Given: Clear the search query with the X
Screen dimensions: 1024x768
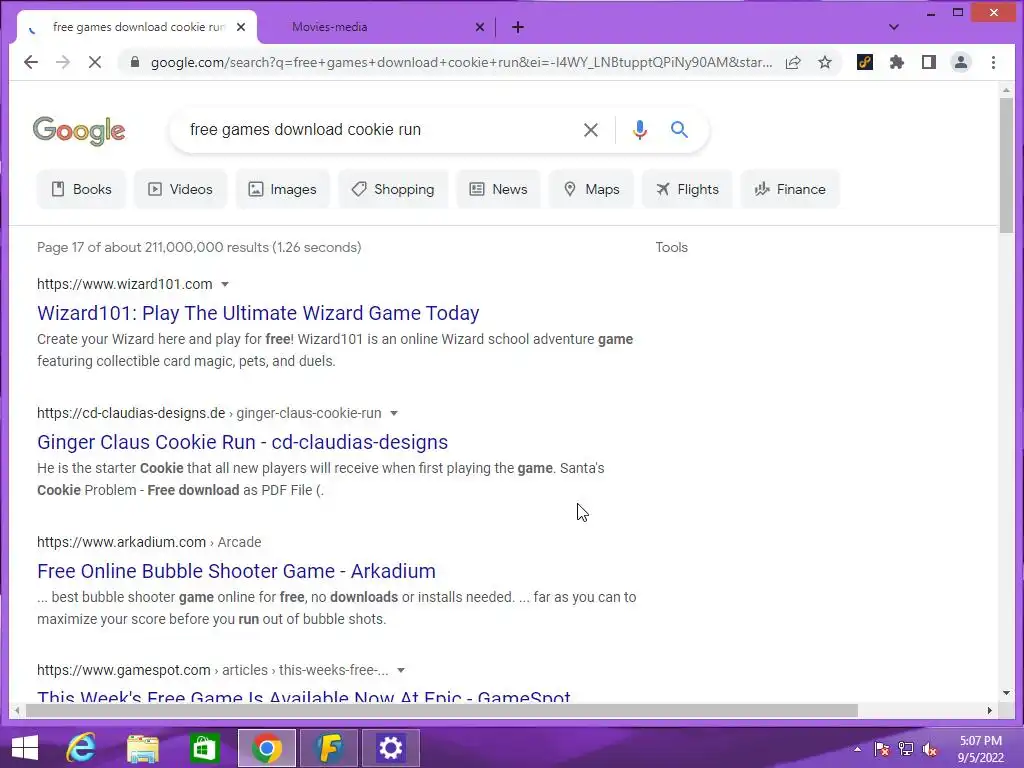Looking at the screenshot, I should pyautogui.click(x=590, y=130).
